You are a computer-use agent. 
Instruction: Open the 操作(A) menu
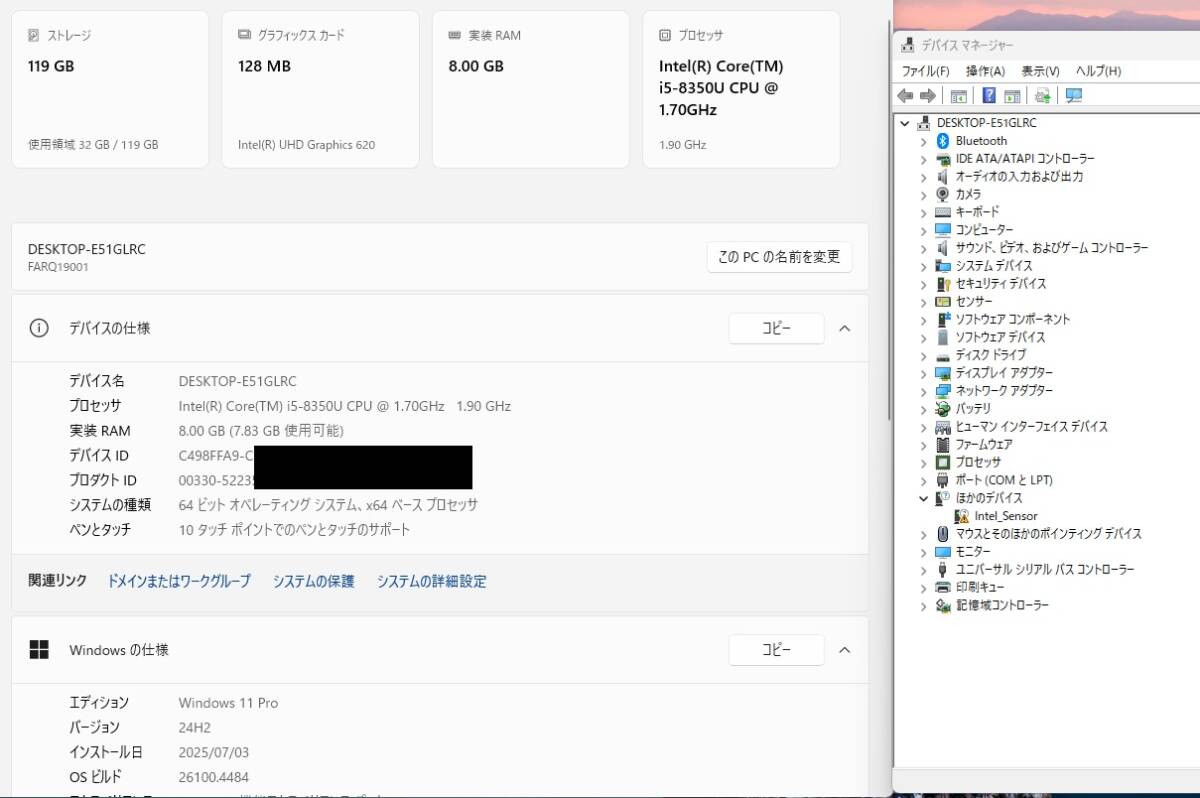(985, 71)
